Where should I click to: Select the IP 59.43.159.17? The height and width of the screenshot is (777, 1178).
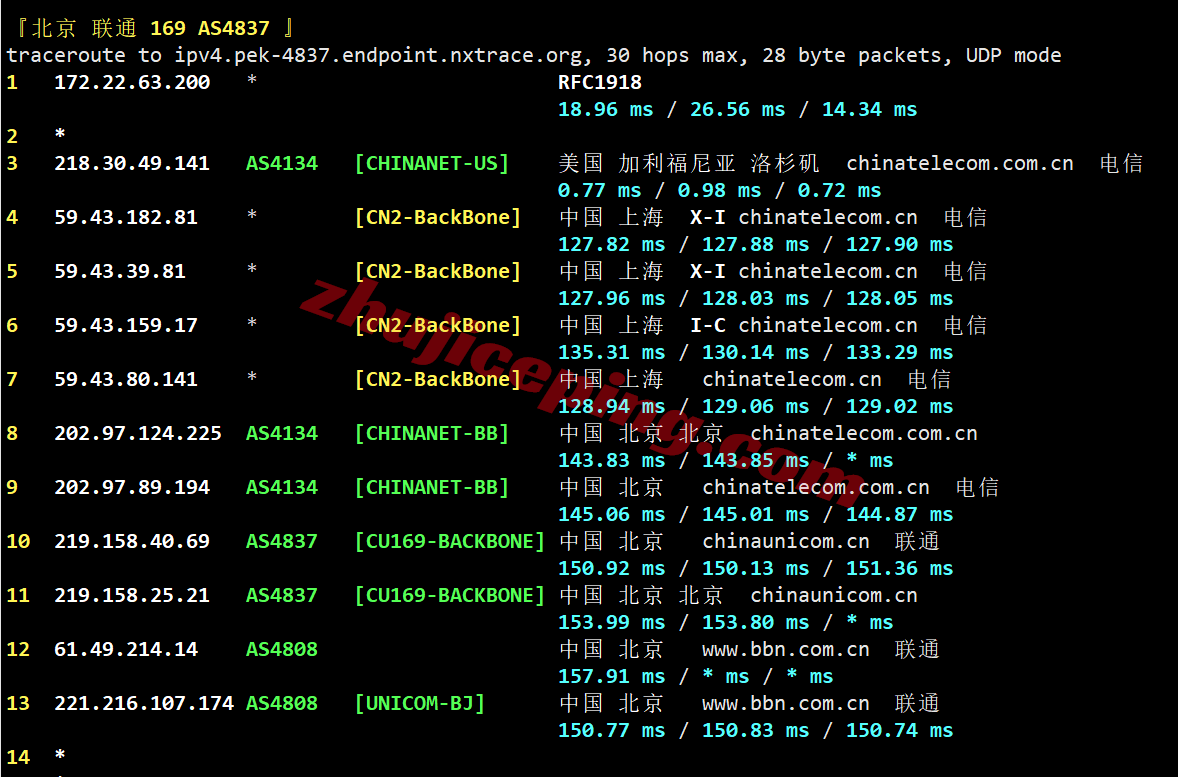126,326
